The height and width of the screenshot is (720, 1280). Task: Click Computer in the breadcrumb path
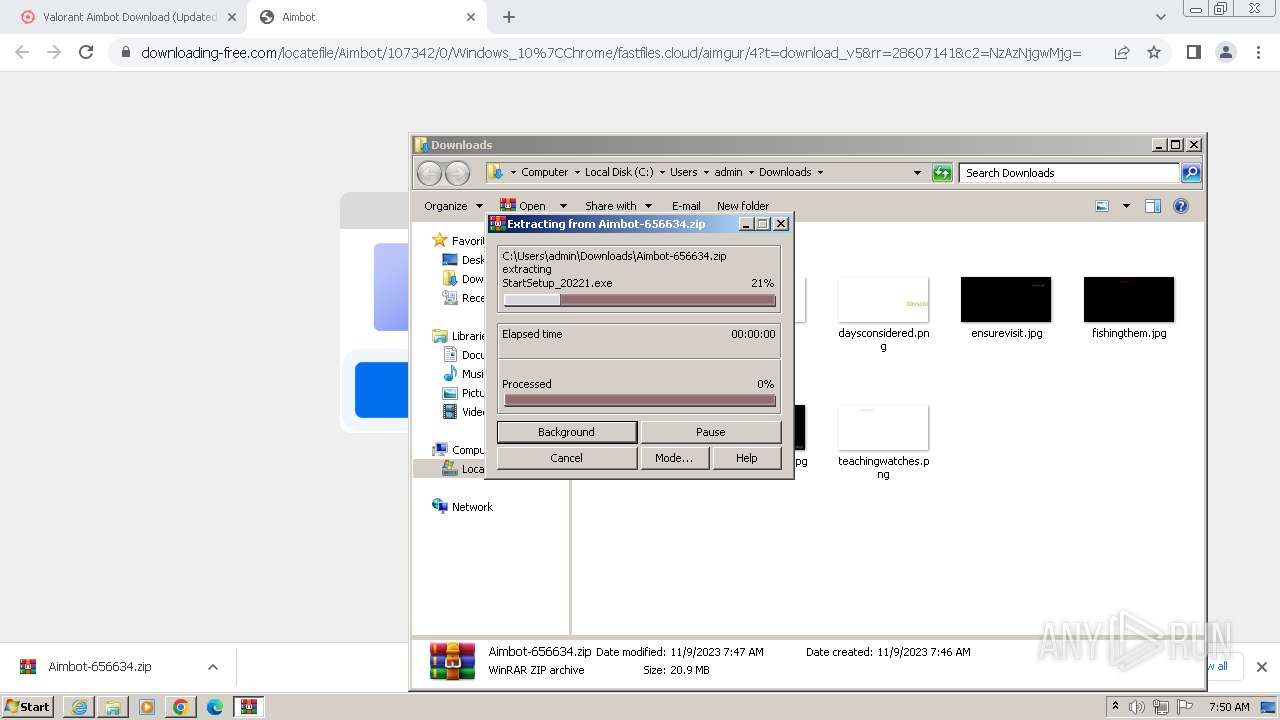click(544, 172)
